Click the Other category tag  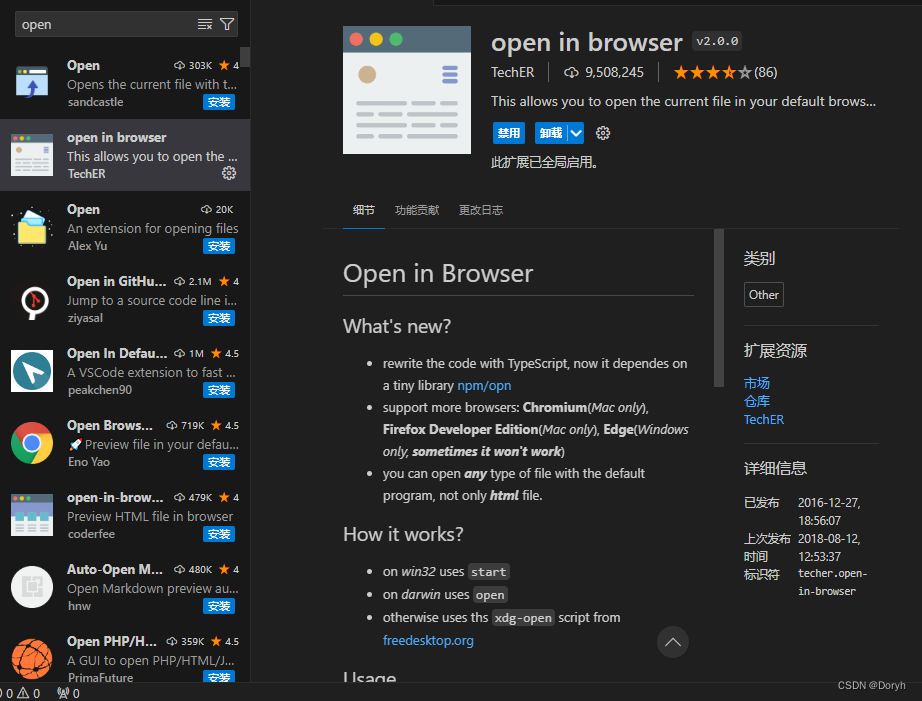(764, 295)
